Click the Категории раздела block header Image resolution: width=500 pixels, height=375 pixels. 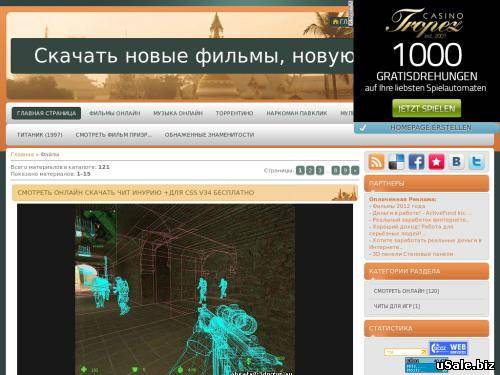(x=426, y=271)
